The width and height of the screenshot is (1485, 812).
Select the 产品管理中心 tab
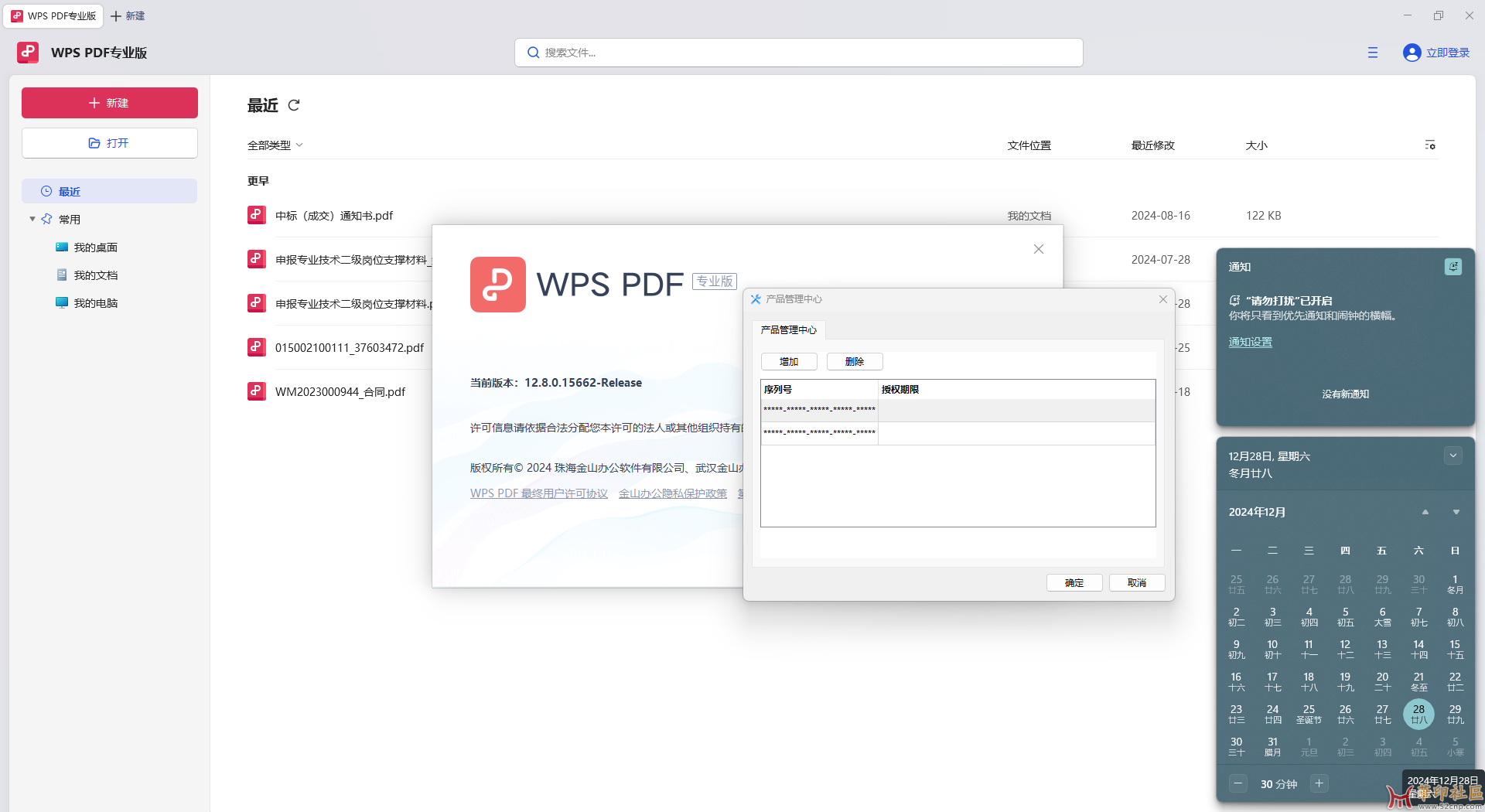coord(788,330)
